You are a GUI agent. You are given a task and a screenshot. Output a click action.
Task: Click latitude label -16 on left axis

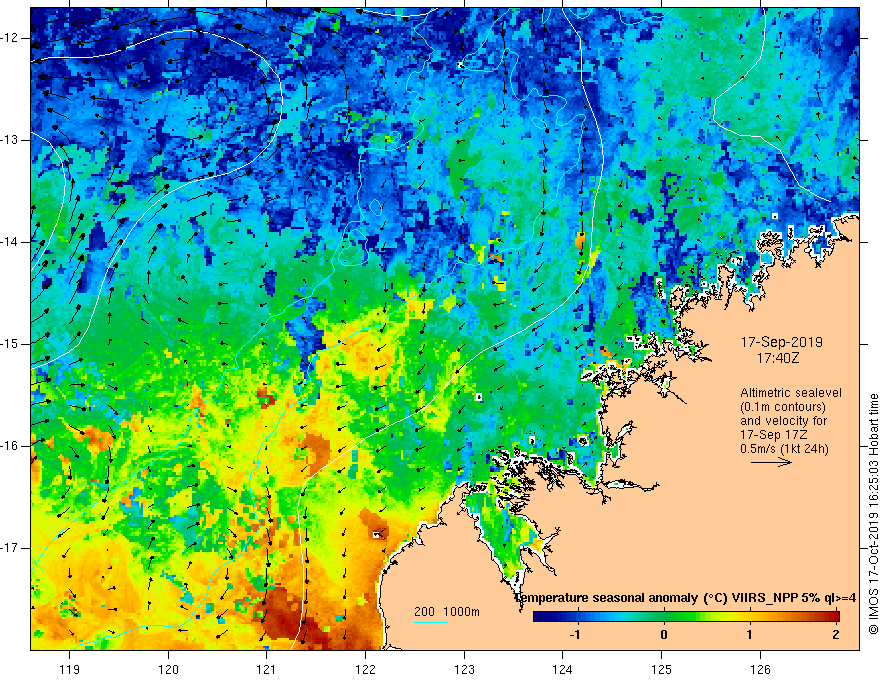(x=10, y=446)
